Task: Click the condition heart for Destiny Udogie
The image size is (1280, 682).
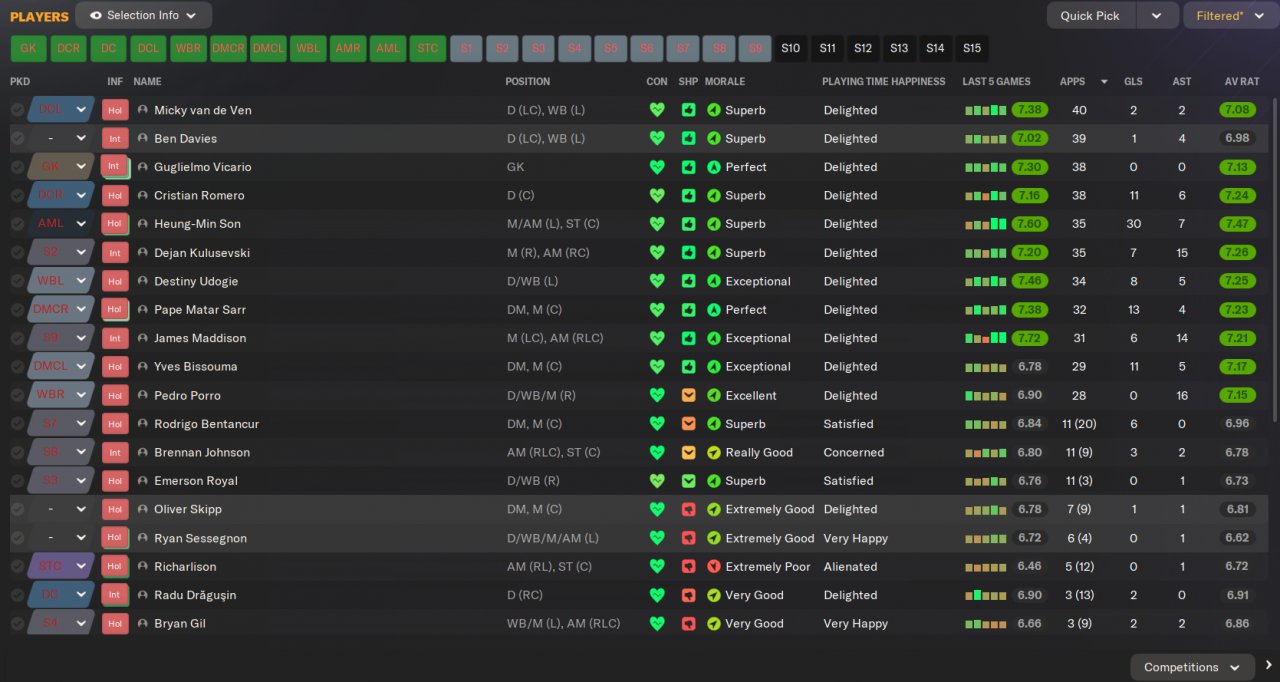Action: coord(657,281)
